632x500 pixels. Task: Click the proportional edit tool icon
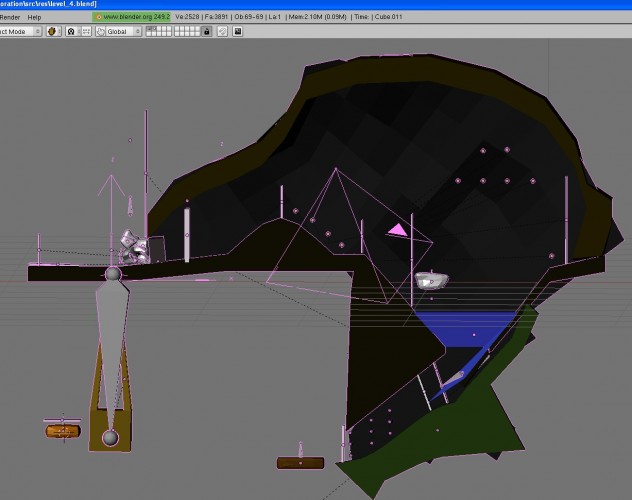(222, 31)
